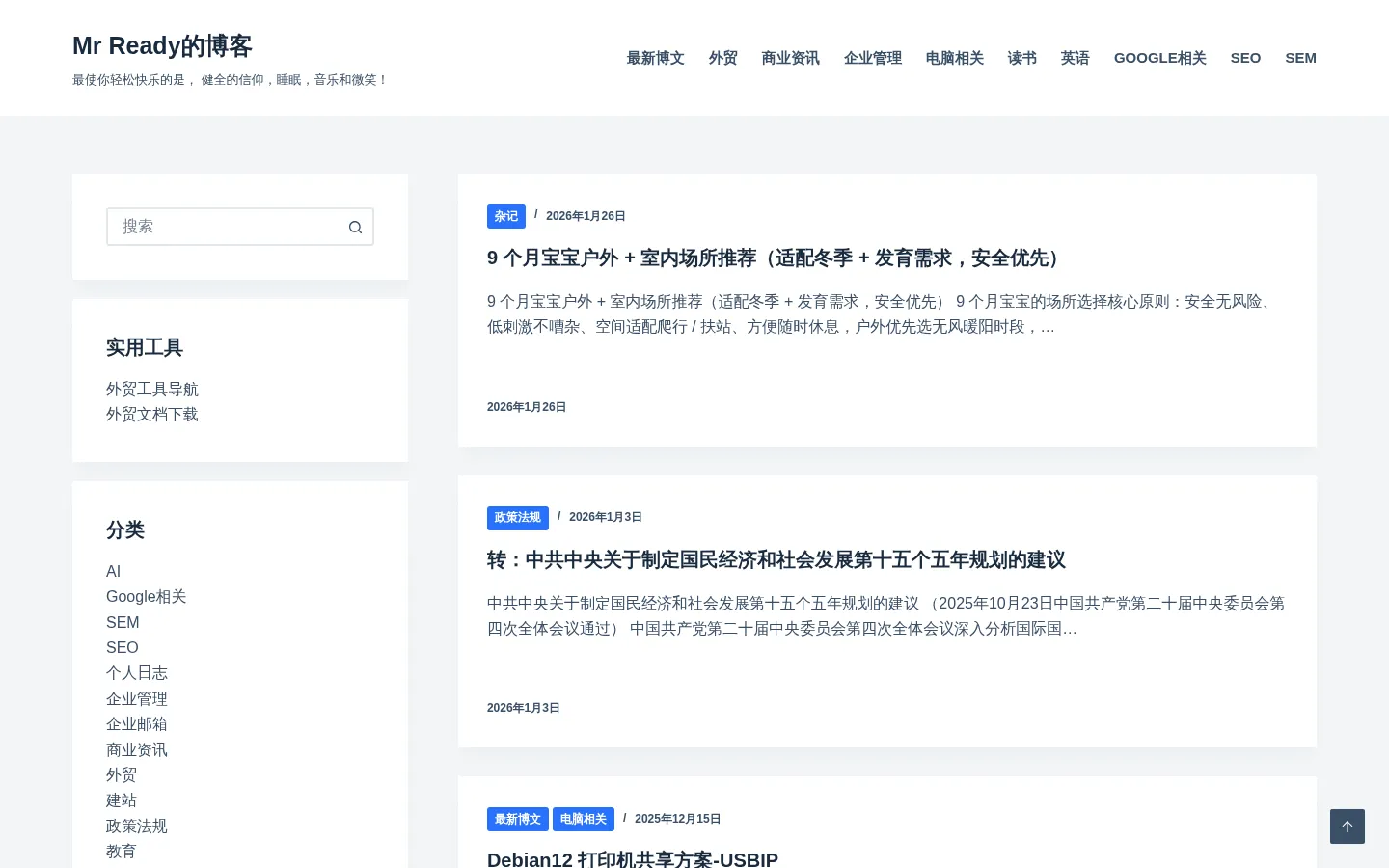Open the 建站 category
This screenshot has height=868, width=1389.
[x=122, y=800]
